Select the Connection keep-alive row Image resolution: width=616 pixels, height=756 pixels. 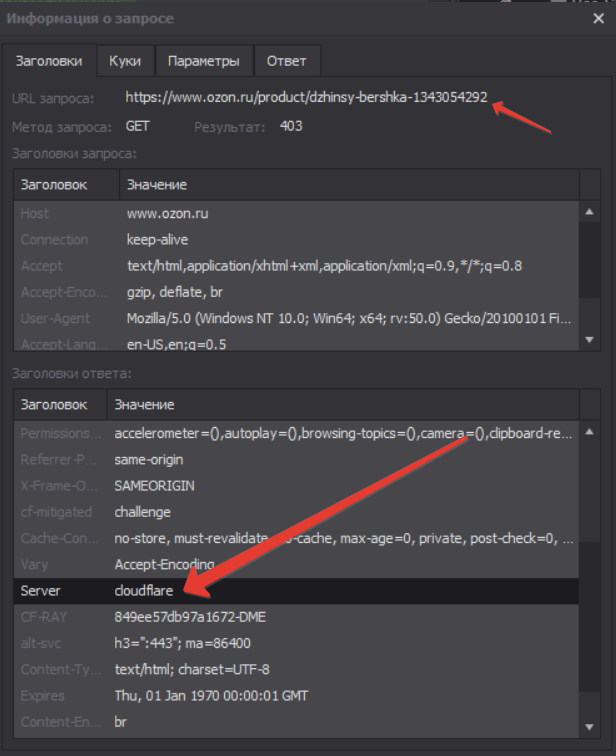point(296,240)
